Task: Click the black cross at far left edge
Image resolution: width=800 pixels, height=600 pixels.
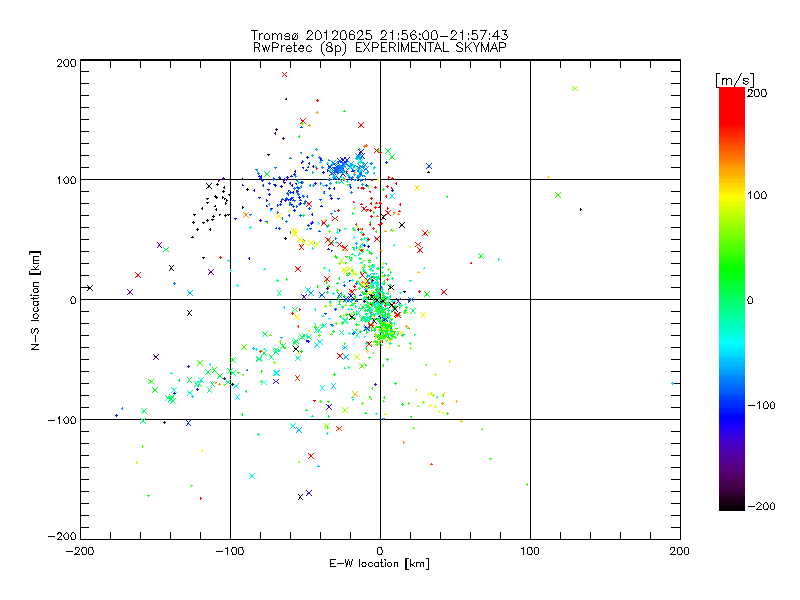Action: 90,288
